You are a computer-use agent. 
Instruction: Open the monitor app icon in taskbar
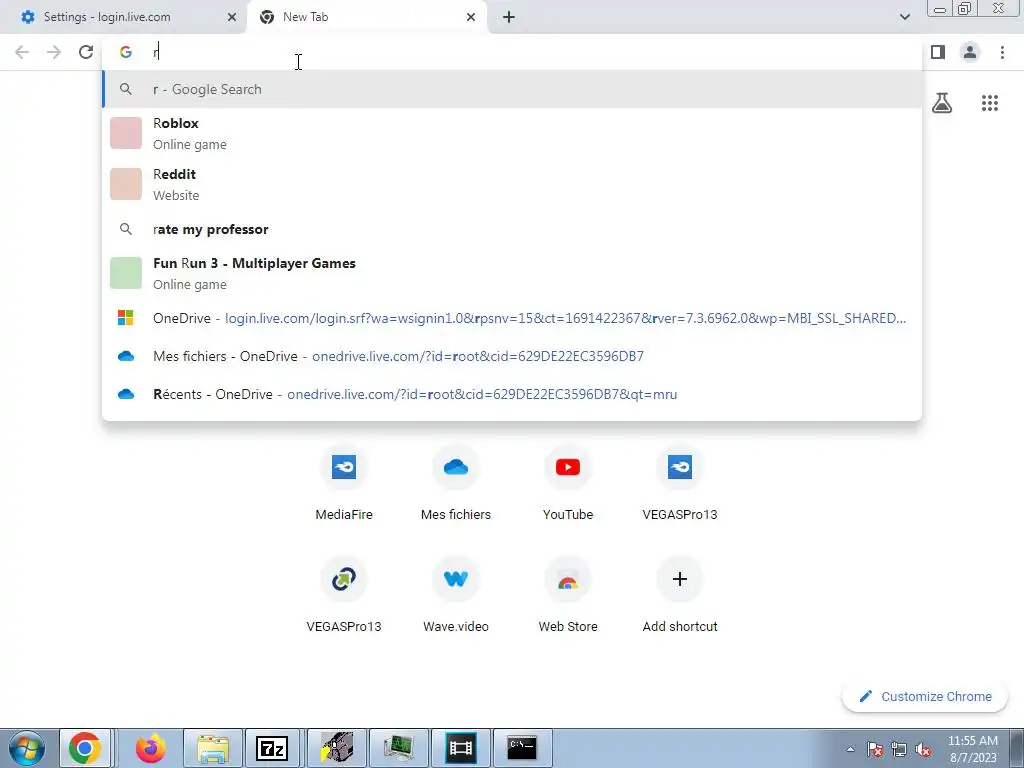click(399, 748)
